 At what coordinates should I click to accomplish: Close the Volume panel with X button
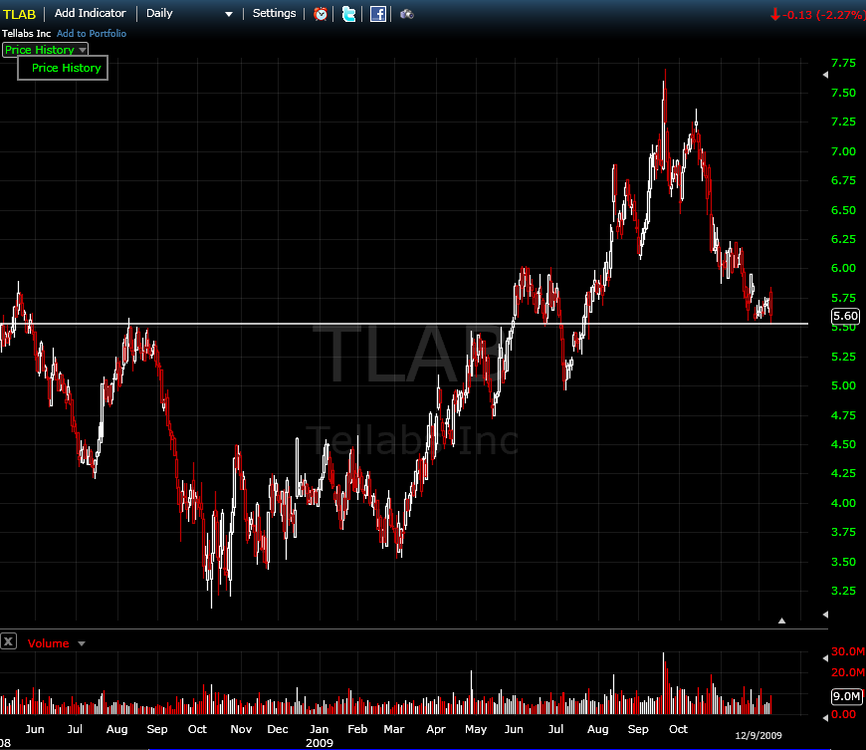click(x=8, y=642)
